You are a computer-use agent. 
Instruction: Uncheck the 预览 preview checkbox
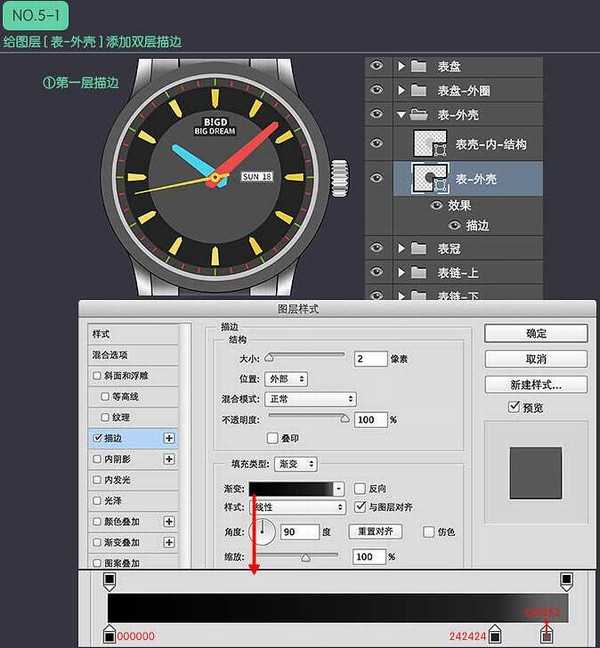(514, 407)
